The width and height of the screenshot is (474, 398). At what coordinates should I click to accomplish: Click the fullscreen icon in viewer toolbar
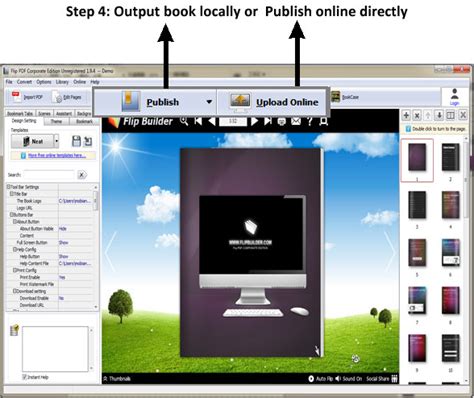click(x=323, y=121)
